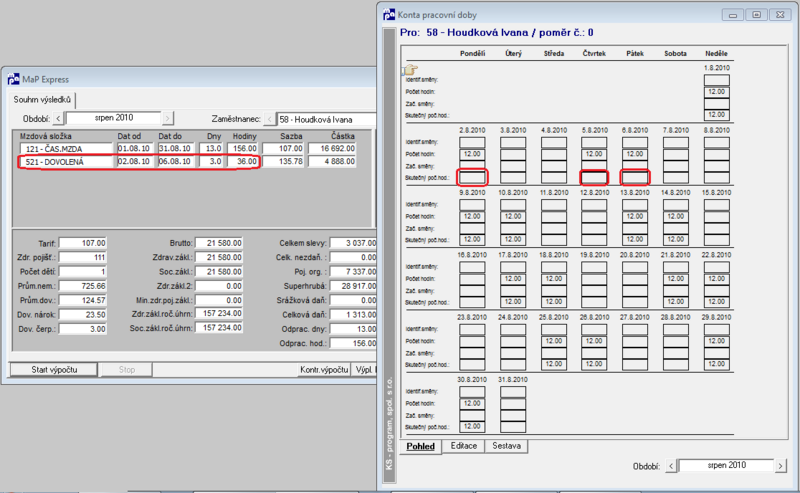Image resolution: width=800 pixels, height=493 pixels.
Task: Click Počet hodin cell for 2.8.2010
Action: [472, 154]
